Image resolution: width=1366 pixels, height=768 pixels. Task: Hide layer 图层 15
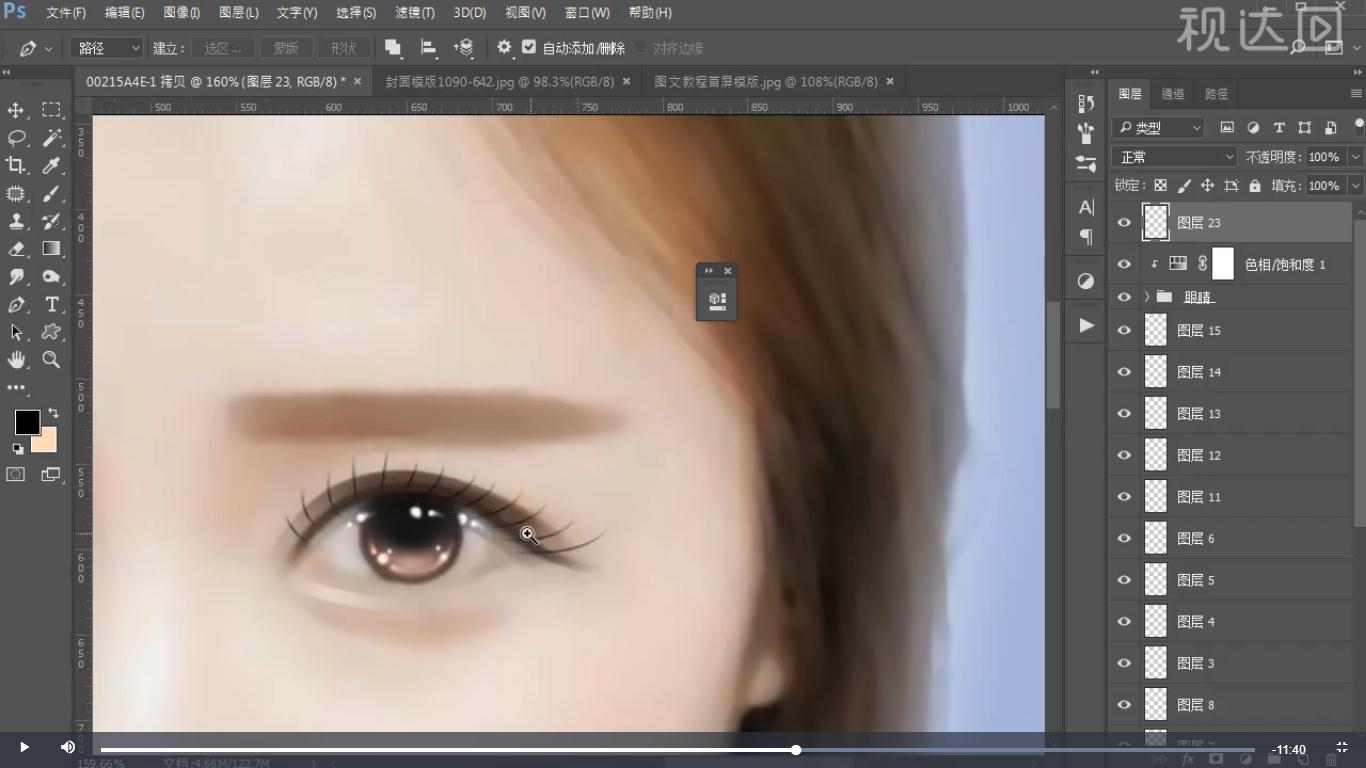click(1124, 330)
